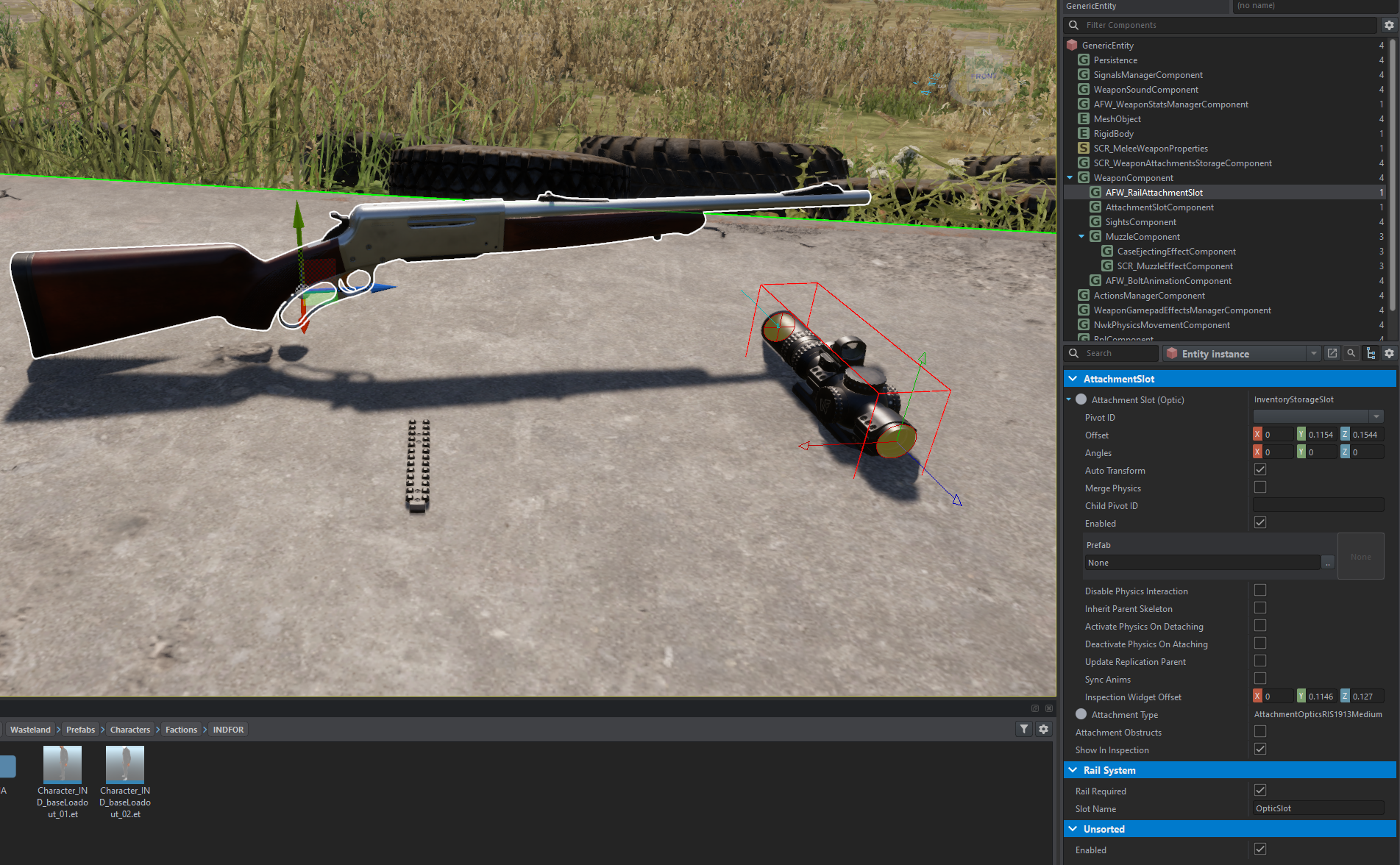Click the Slot Name field containing OpticSlot
The width and height of the screenshot is (1400, 865).
1317,808
